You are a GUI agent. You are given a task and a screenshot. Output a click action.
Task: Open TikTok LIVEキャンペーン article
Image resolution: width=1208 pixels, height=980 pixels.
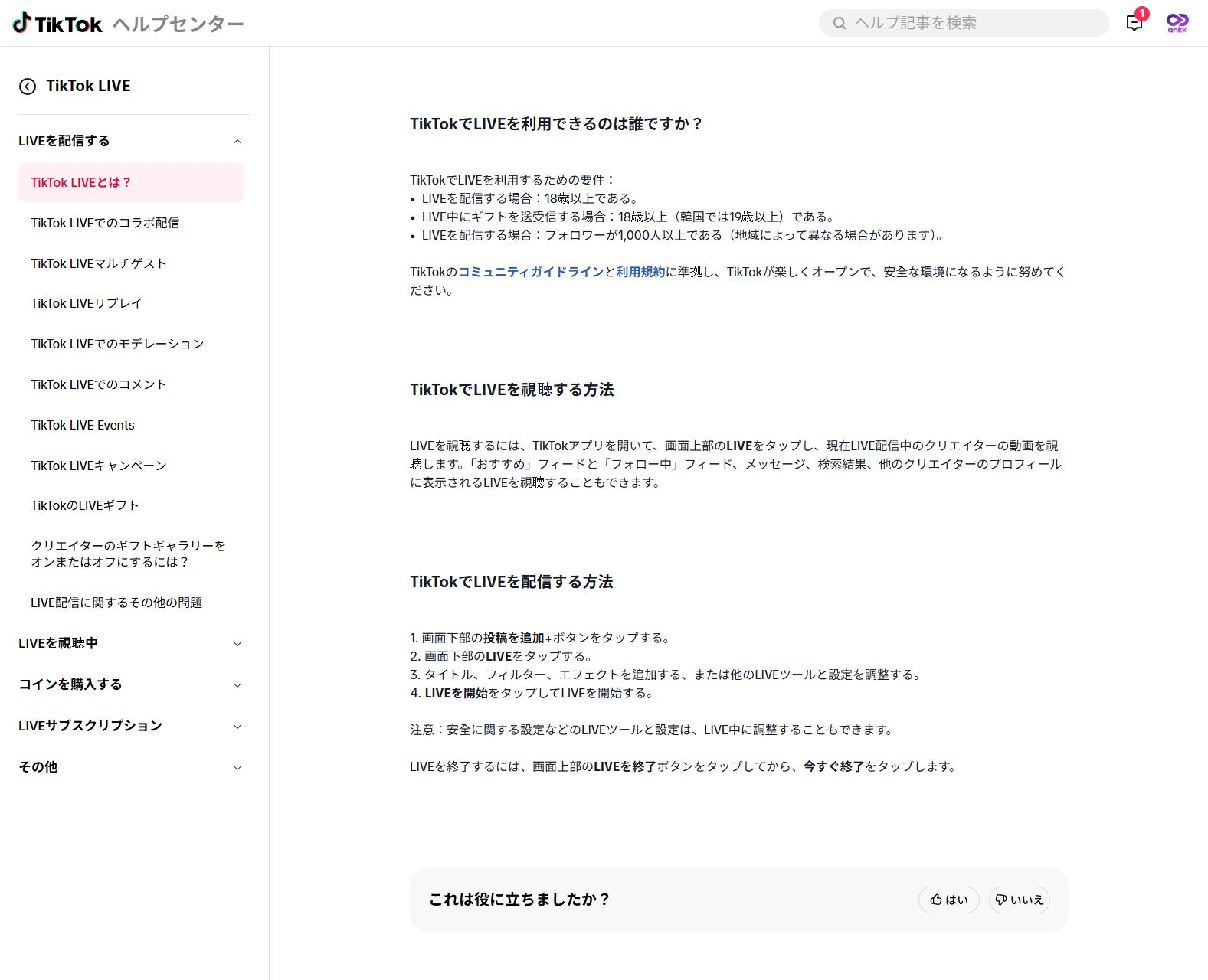99,465
